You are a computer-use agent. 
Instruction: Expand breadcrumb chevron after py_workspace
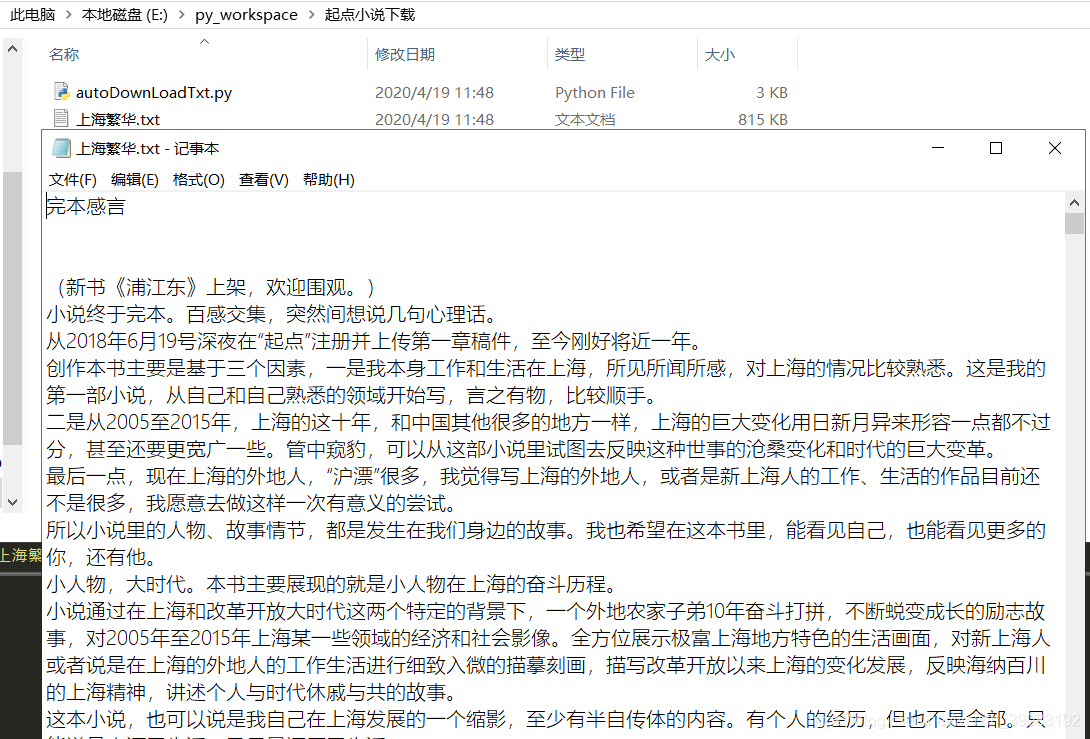(311, 15)
